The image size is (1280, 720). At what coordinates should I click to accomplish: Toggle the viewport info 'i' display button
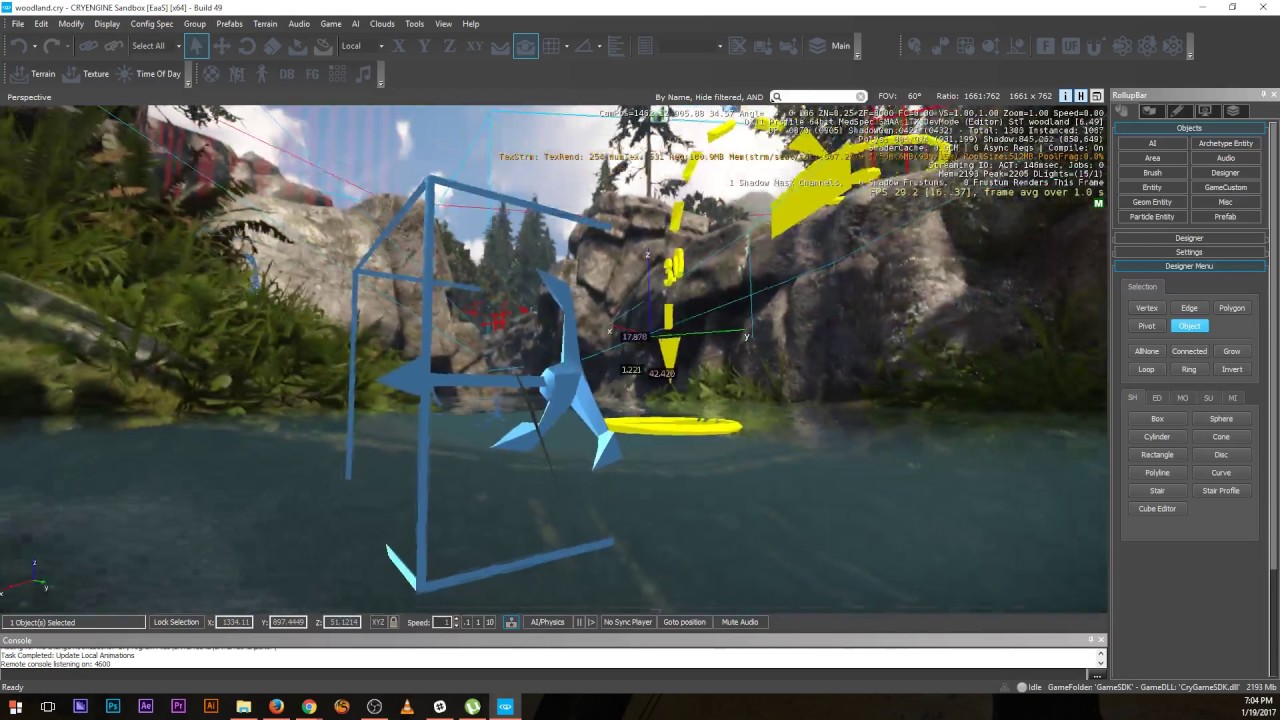1065,96
